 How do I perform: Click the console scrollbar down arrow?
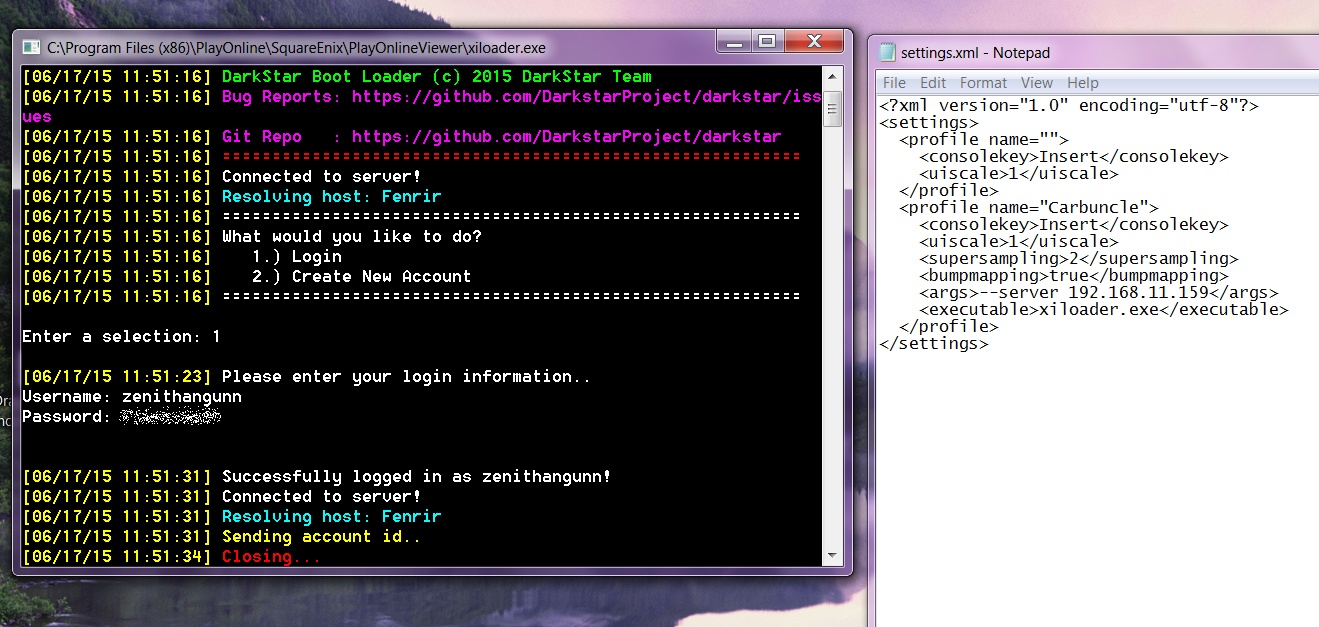(x=832, y=556)
